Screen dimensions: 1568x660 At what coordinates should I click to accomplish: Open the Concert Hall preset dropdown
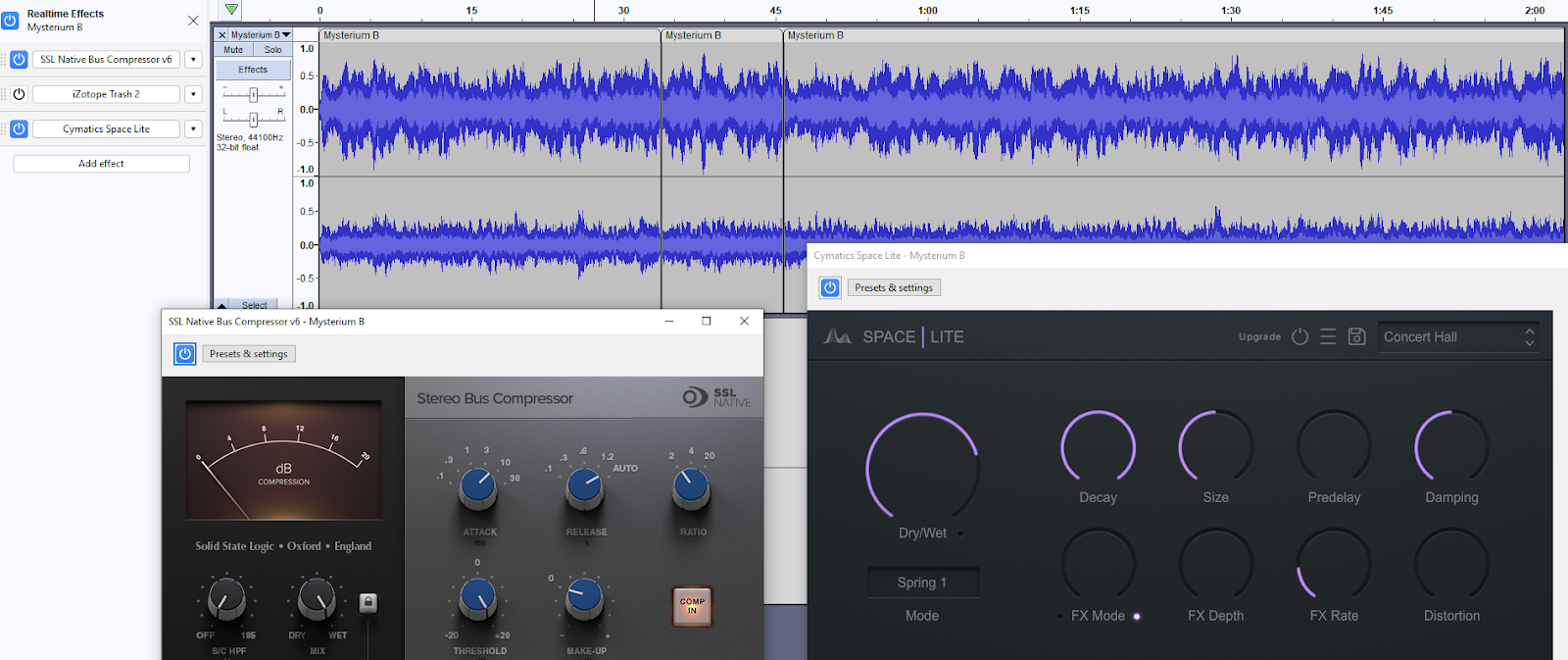pos(1457,336)
